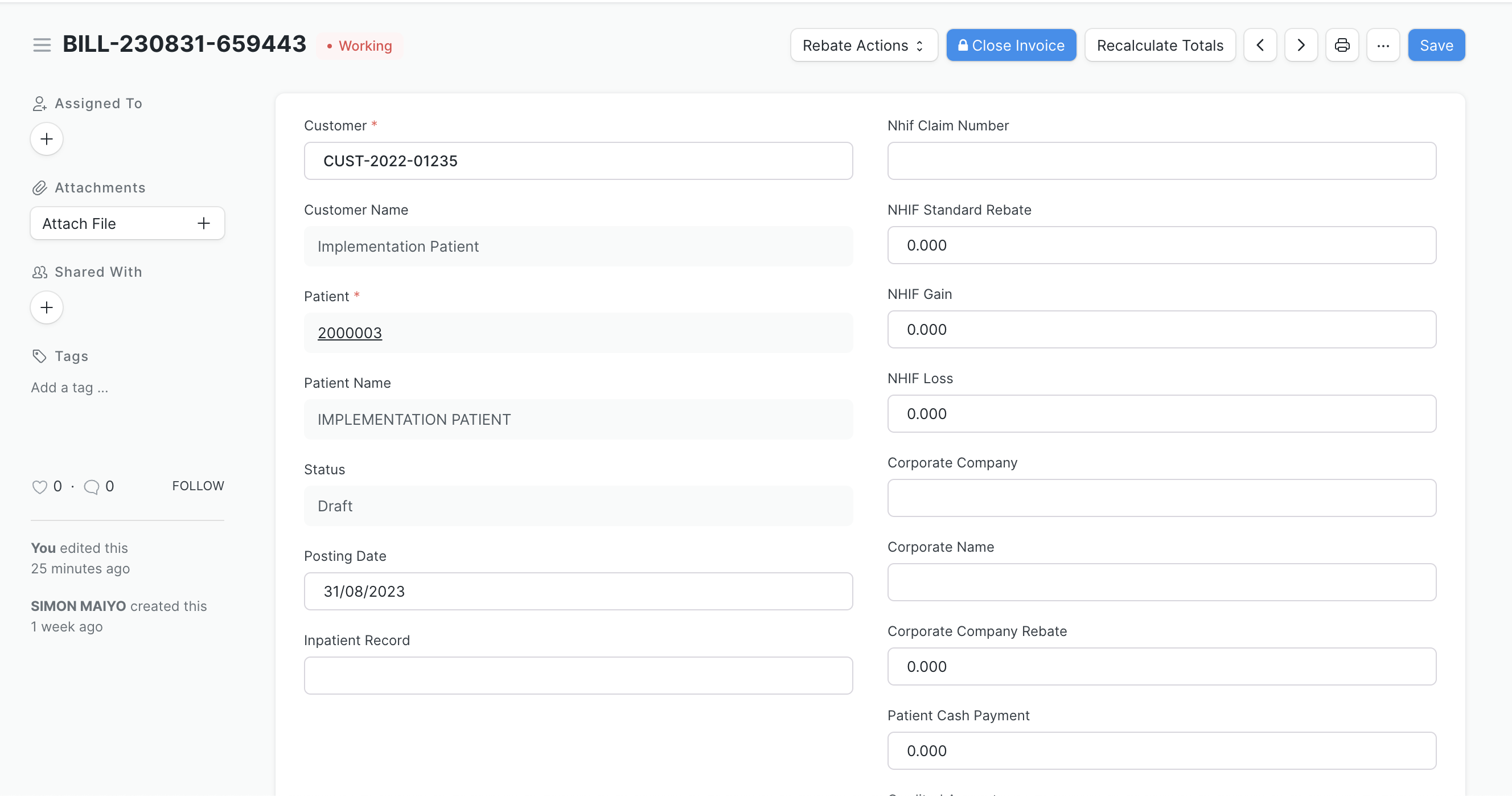Go to the next document arrow

[1301, 45]
